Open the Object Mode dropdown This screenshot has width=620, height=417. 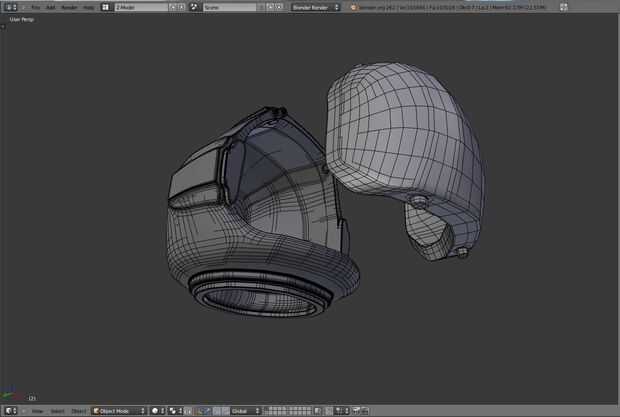(119, 410)
